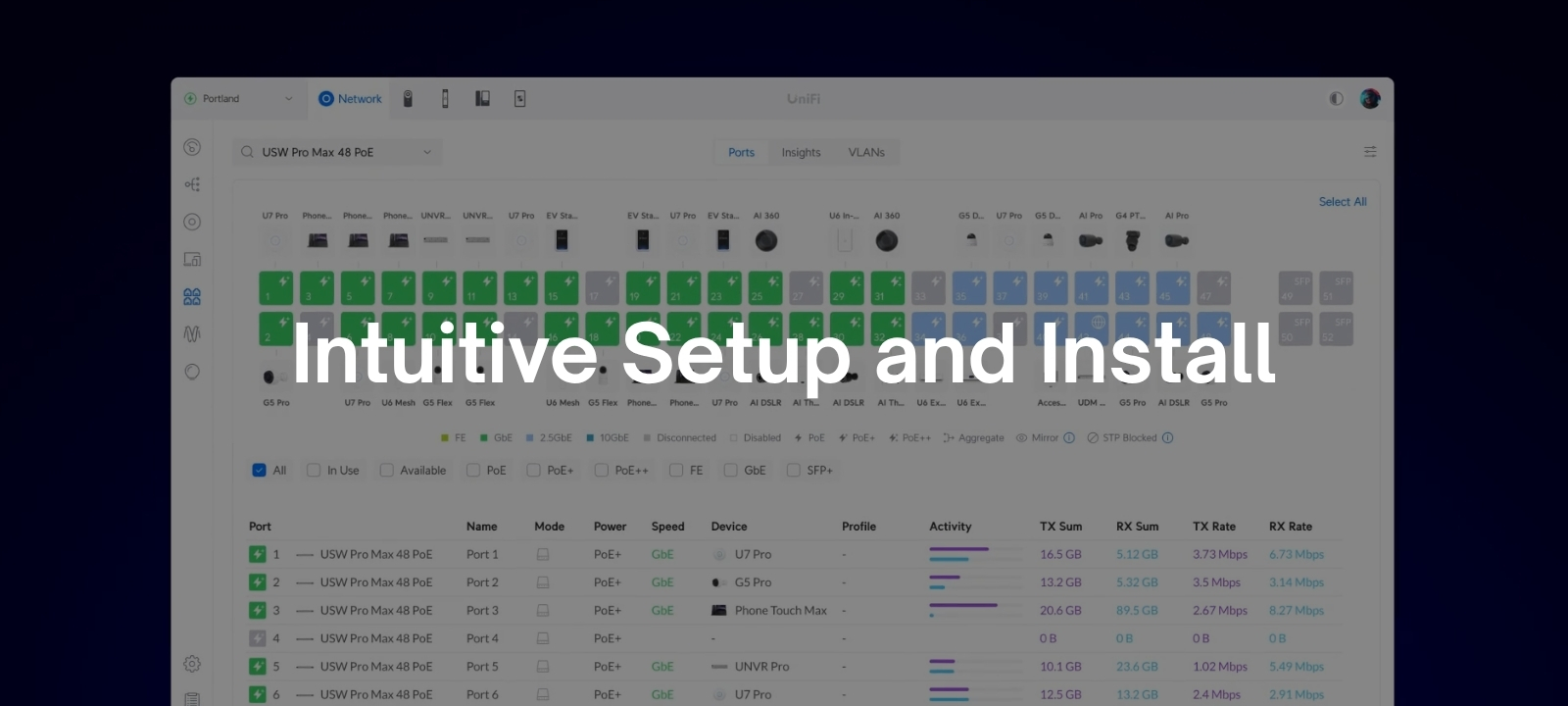Click the Port 4 name cell
This screenshot has width=1568, height=706.
point(482,638)
